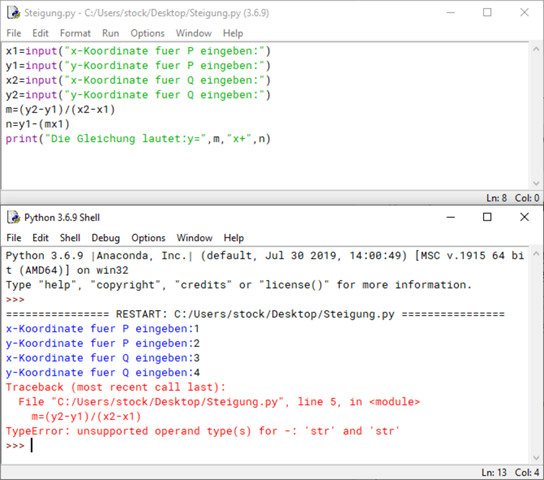Click 'Ln: 8' in editor status bar
Screen dimensions: 544x480
(496, 198)
